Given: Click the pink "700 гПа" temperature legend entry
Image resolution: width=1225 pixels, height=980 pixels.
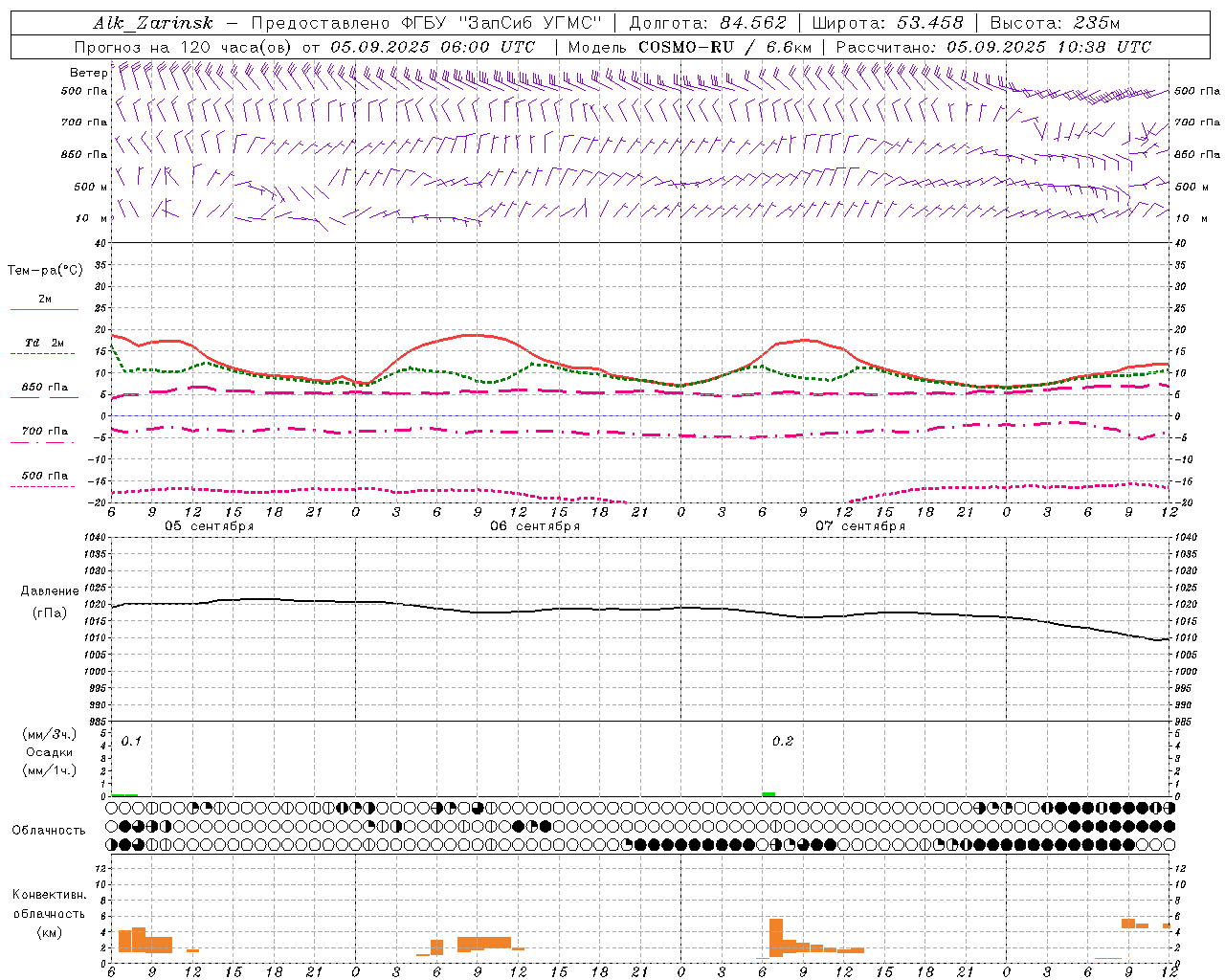Looking at the screenshot, I should (x=45, y=432).
